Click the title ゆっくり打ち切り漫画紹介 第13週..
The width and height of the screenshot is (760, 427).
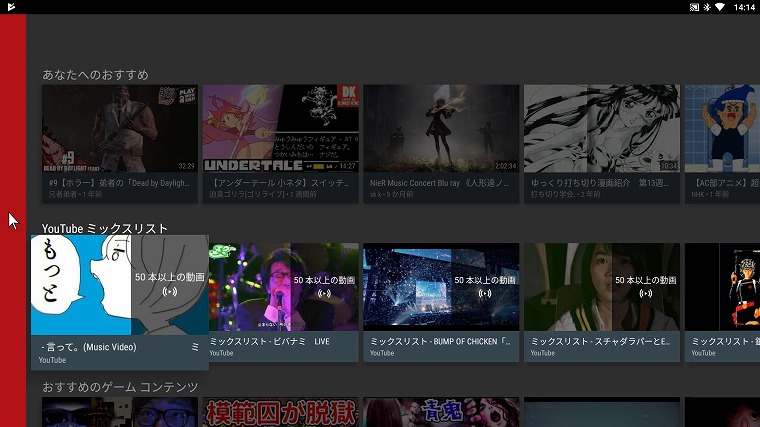click(600, 183)
